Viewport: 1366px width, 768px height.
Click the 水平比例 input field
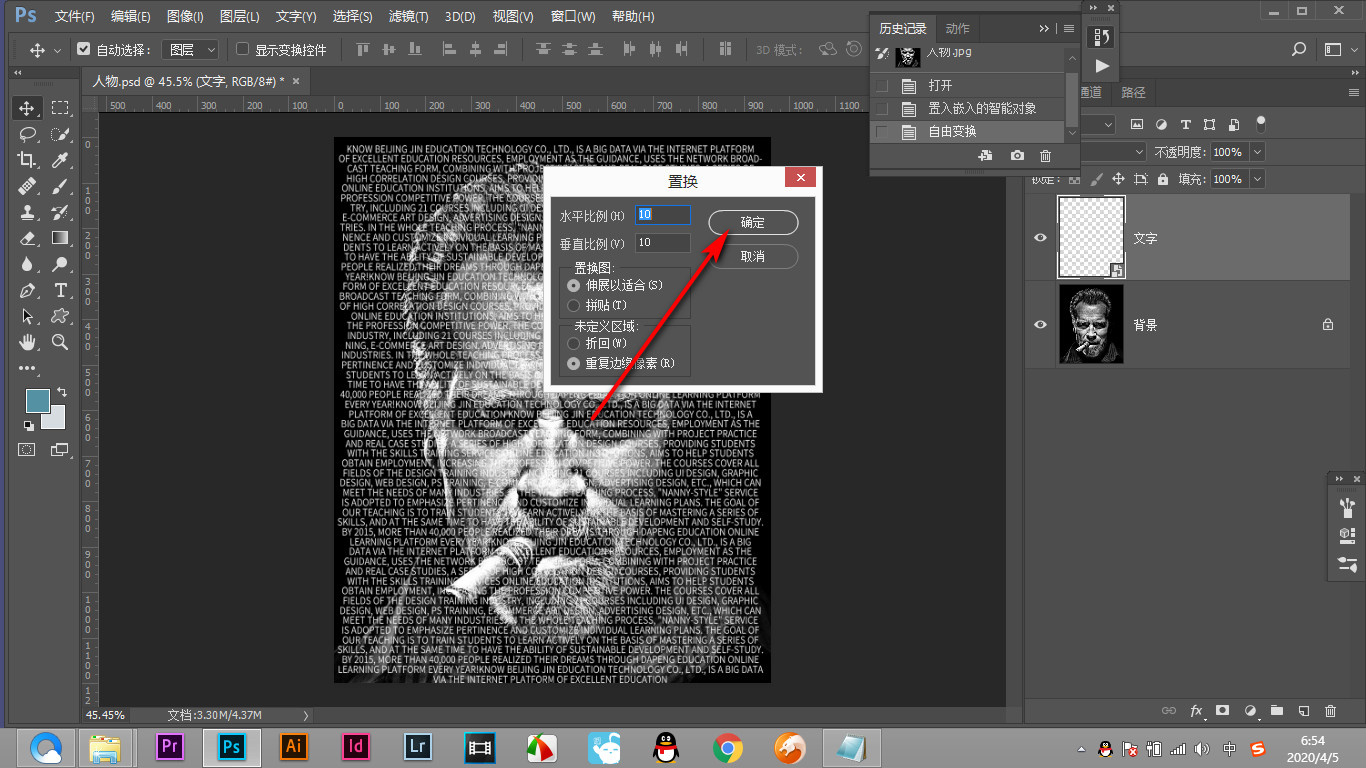click(663, 215)
